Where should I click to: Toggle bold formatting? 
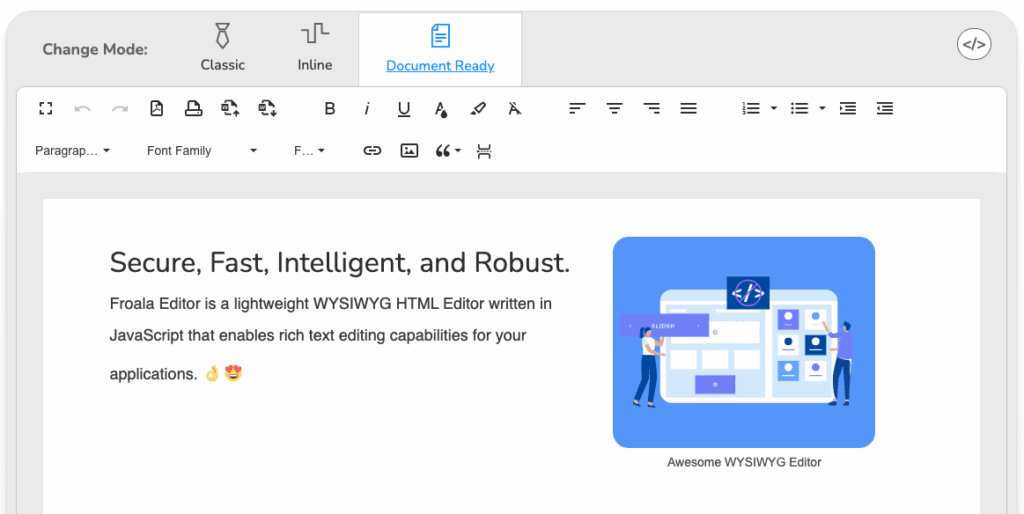click(x=330, y=108)
